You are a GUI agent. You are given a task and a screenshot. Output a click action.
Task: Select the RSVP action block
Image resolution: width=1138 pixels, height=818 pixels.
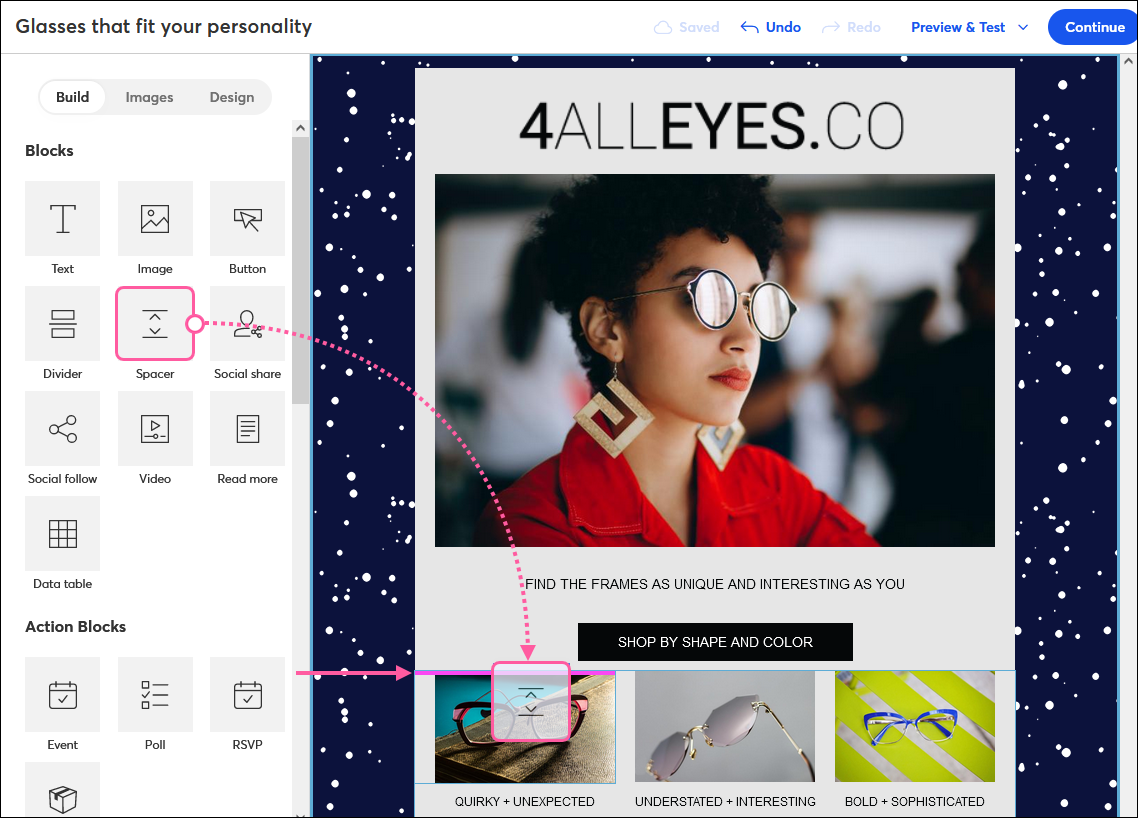(247, 695)
